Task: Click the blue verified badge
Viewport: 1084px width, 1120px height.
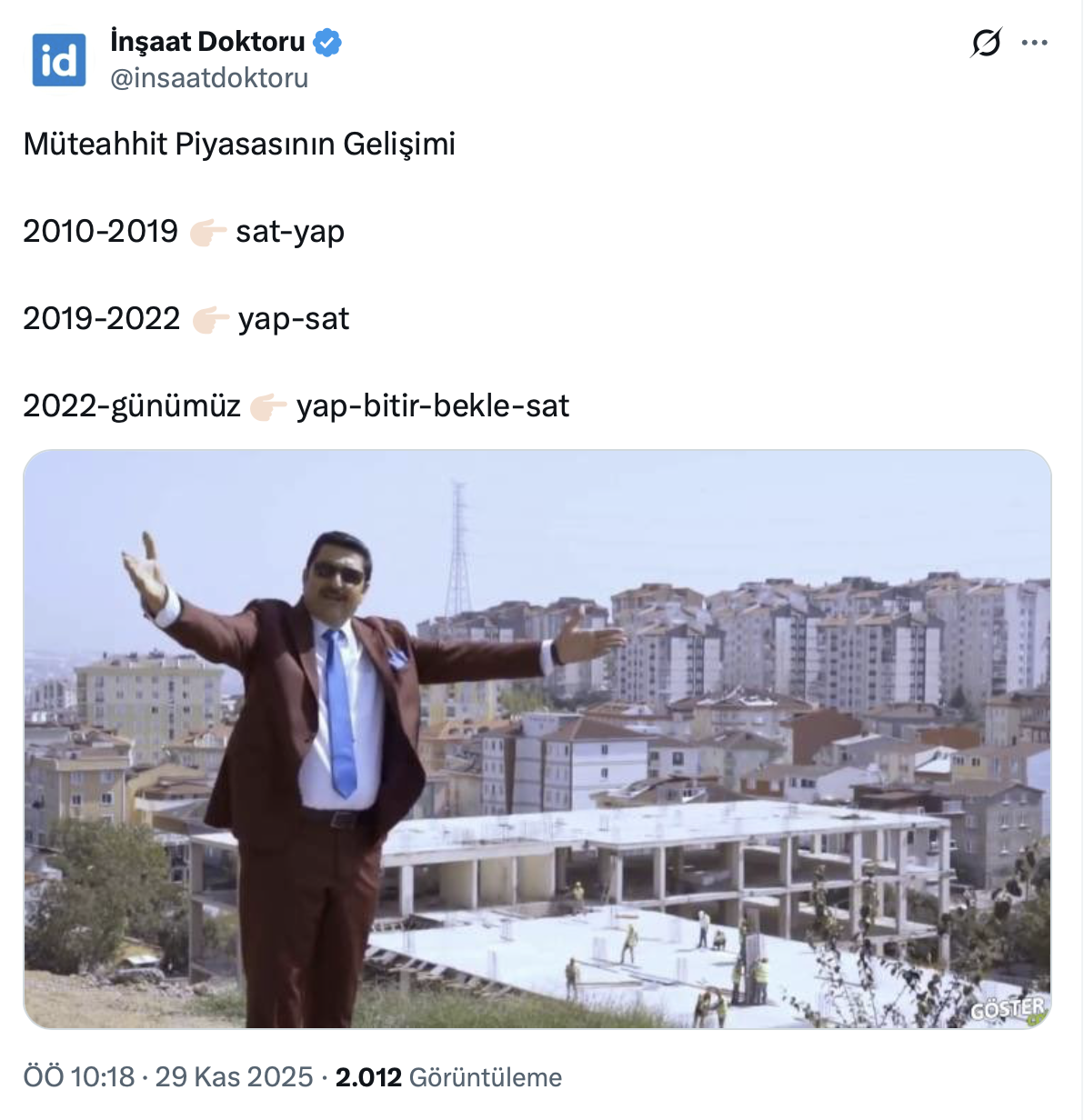Action: pyautogui.click(x=327, y=43)
